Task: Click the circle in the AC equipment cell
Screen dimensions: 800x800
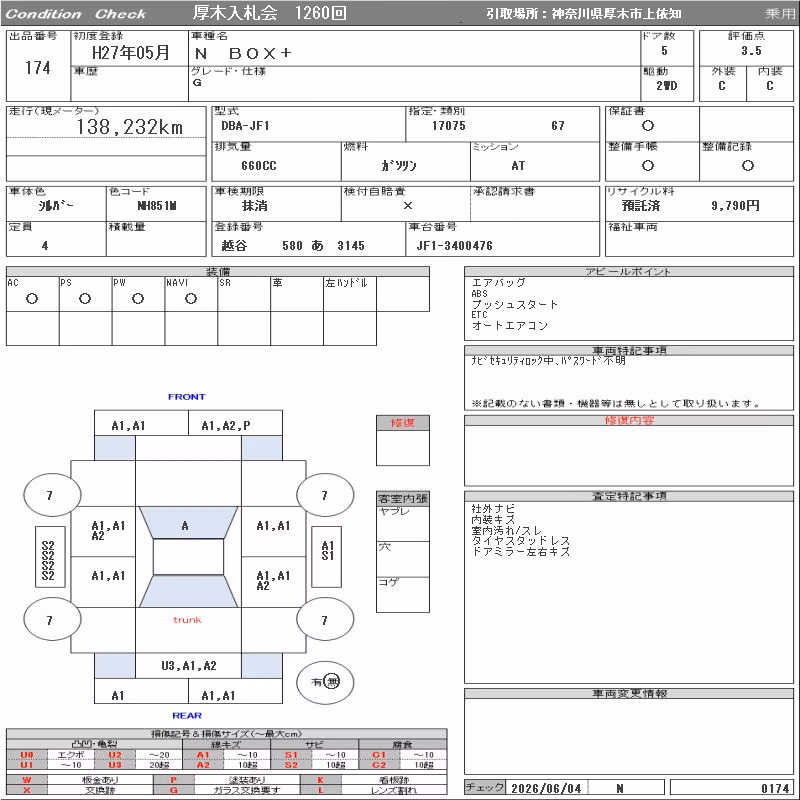Action: tap(32, 298)
